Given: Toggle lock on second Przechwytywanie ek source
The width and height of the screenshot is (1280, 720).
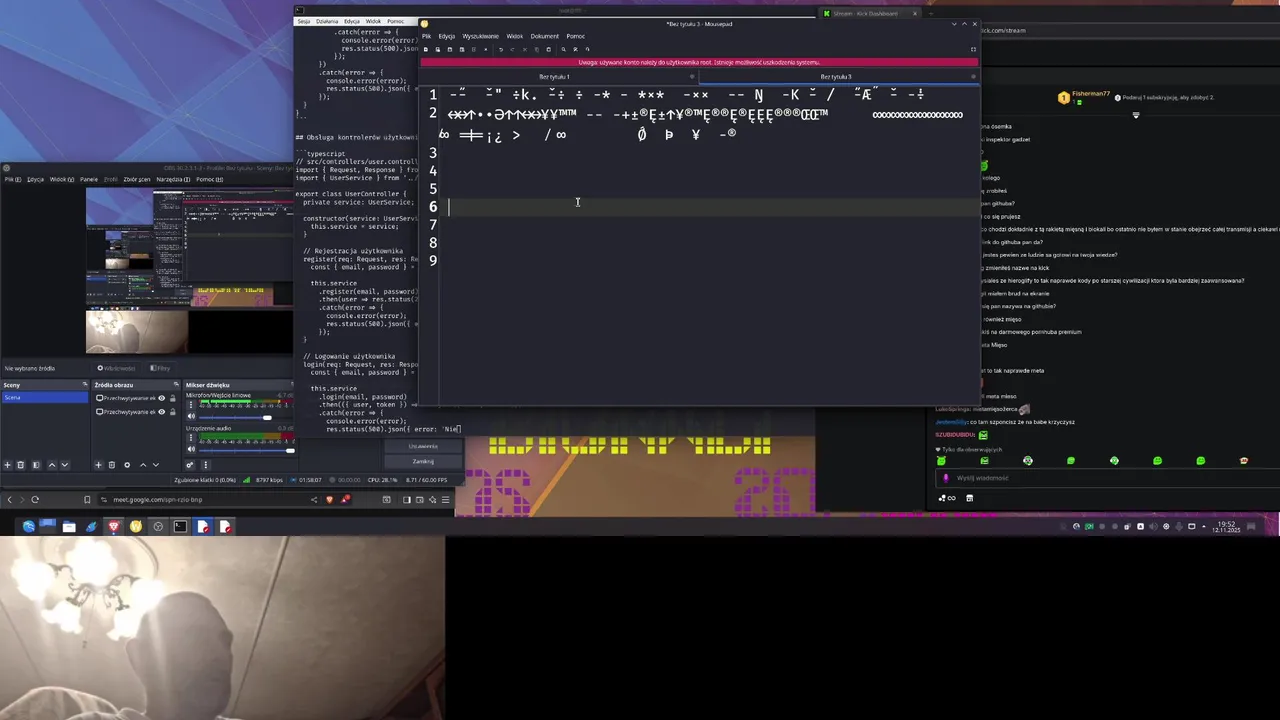Looking at the screenshot, I should (173, 412).
